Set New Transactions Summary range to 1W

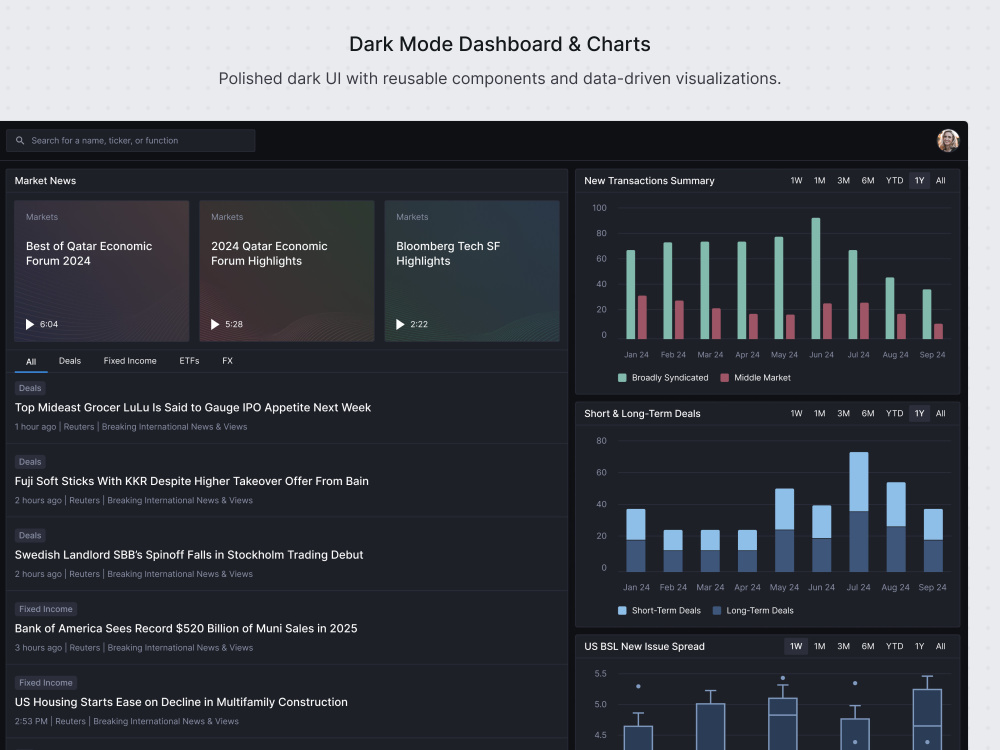coord(797,180)
